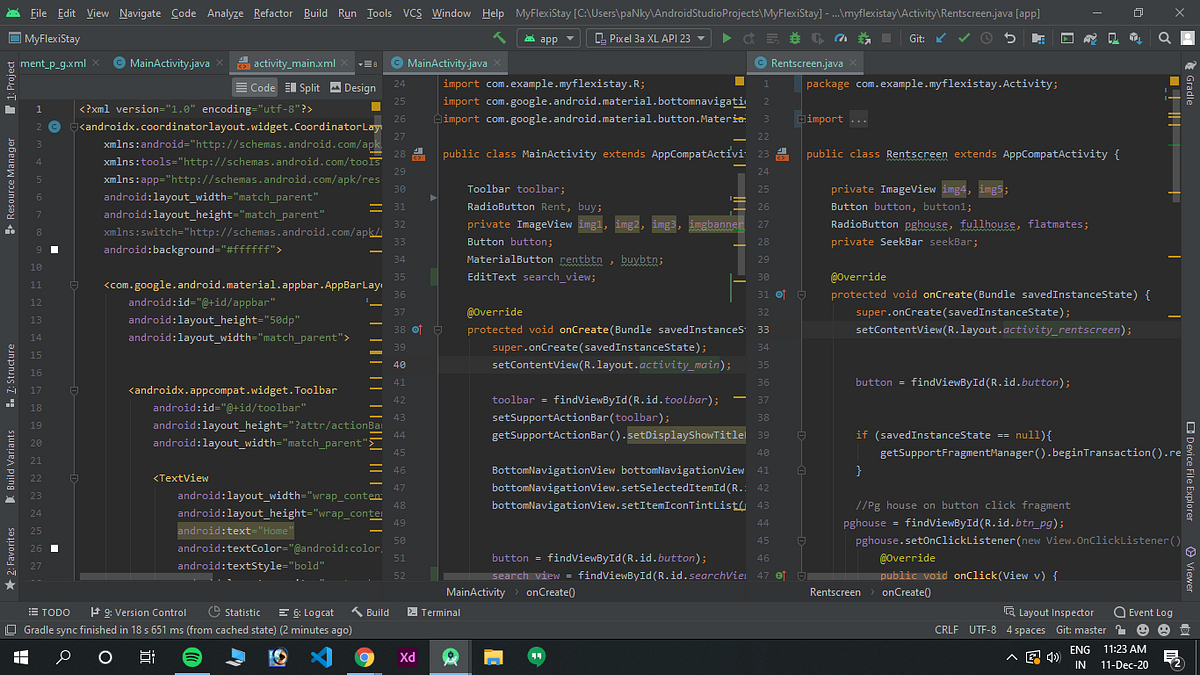This screenshot has height=675, width=1200.
Task: Click the Git update project arrow
Action: [x=941, y=38]
